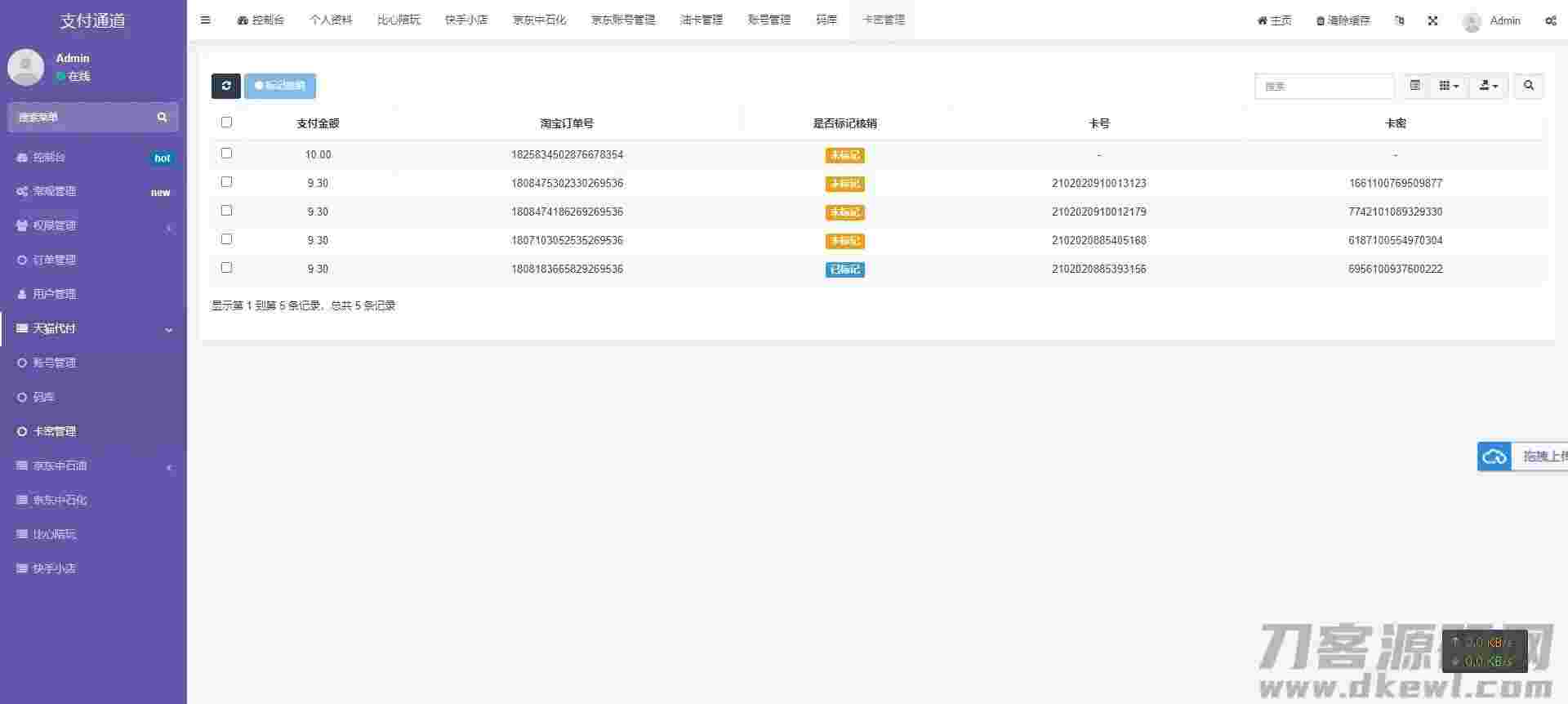Image resolution: width=1568 pixels, height=704 pixels.
Task: Click the cloud upload floating icon
Action: [1494, 457]
